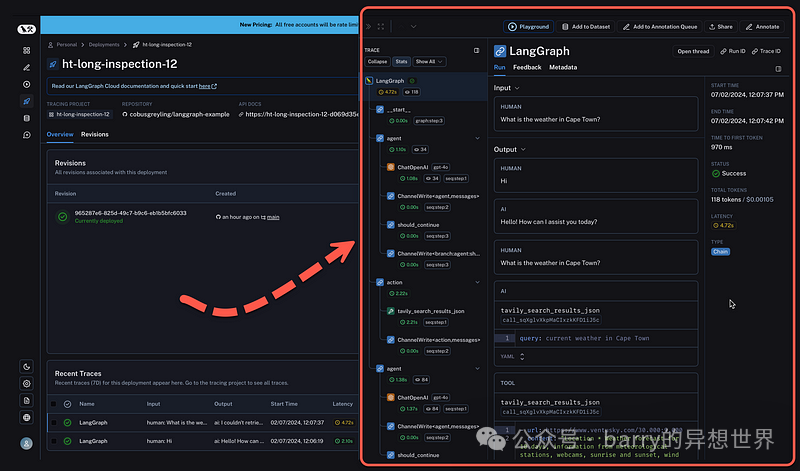Toggle the Stats button in trace tree
This screenshot has width=800, height=471.
pyautogui.click(x=402, y=62)
